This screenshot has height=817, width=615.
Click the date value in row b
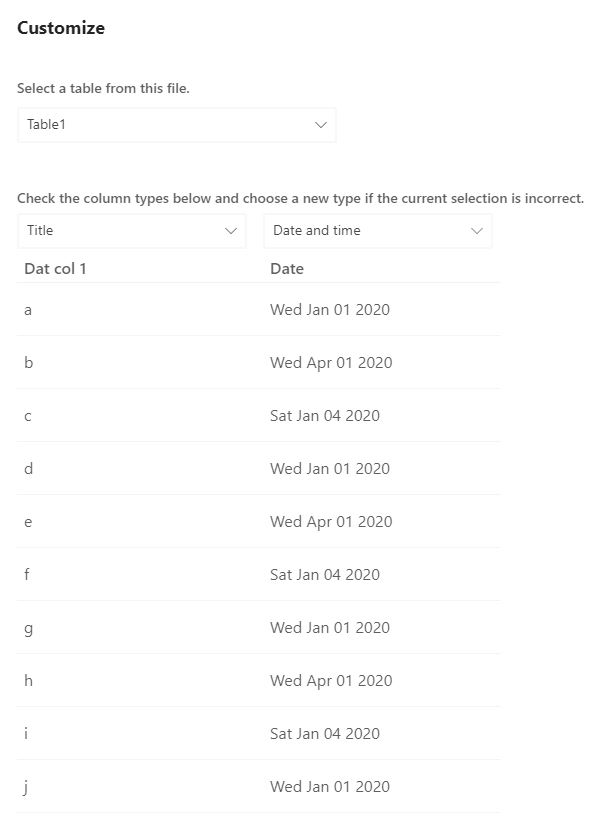click(x=331, y=363)
